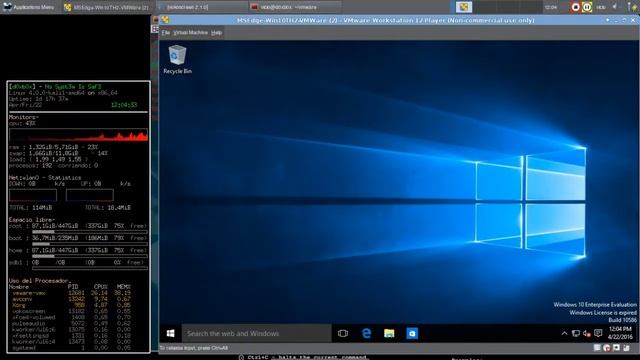Open the Store app in taskbar
640x360 pixels.
412,333
